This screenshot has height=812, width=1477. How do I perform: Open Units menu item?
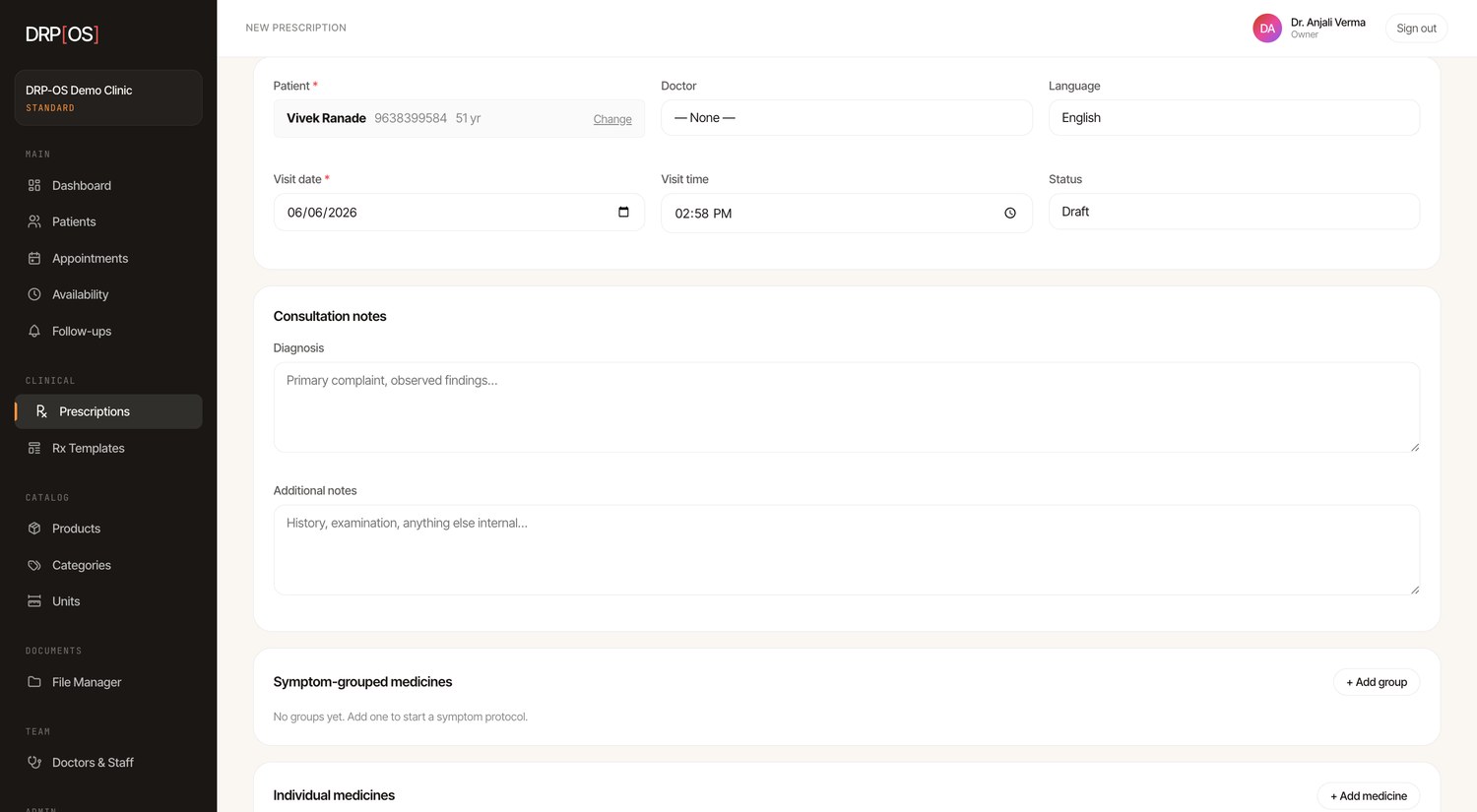[108, 601]
